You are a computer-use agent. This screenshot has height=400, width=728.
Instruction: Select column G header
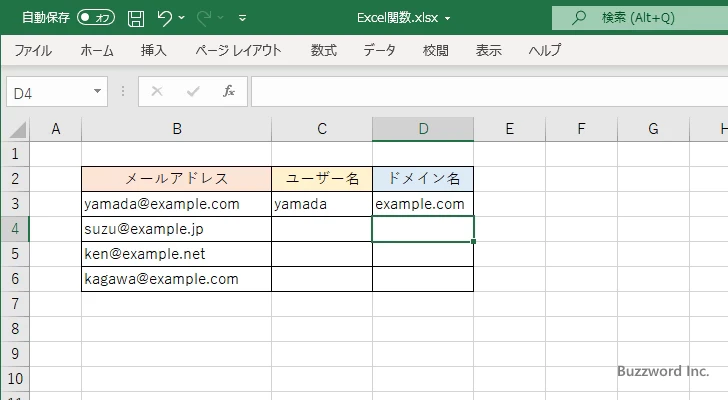click(x=653, y=129)
